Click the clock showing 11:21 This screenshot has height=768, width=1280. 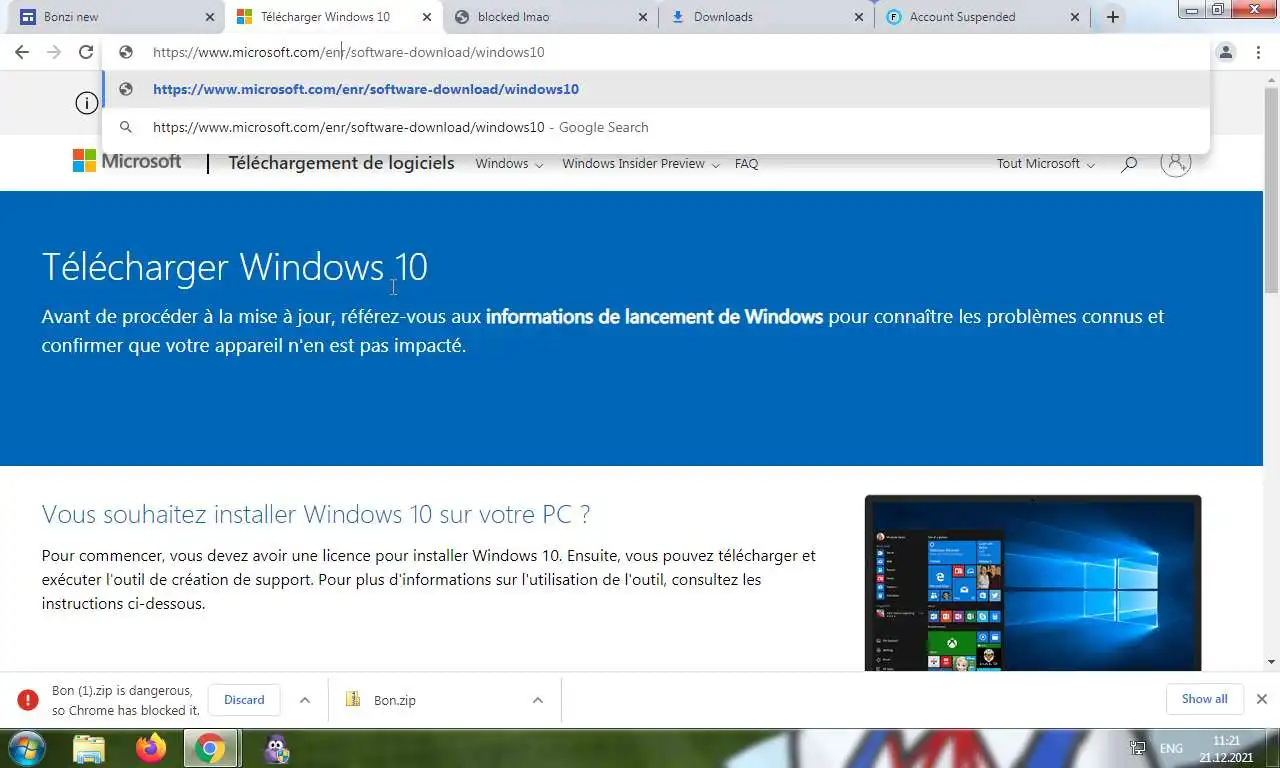coord(1226,741)
